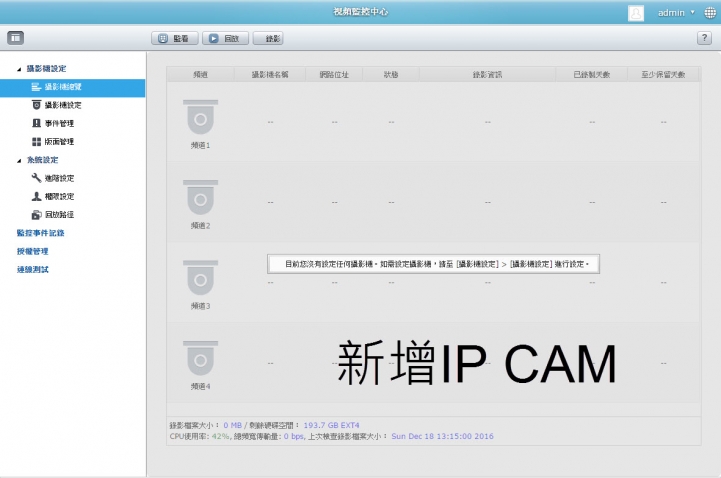721x478 pixels.
Task: Open the 授權管理 link
Action: tap(33, 251)
